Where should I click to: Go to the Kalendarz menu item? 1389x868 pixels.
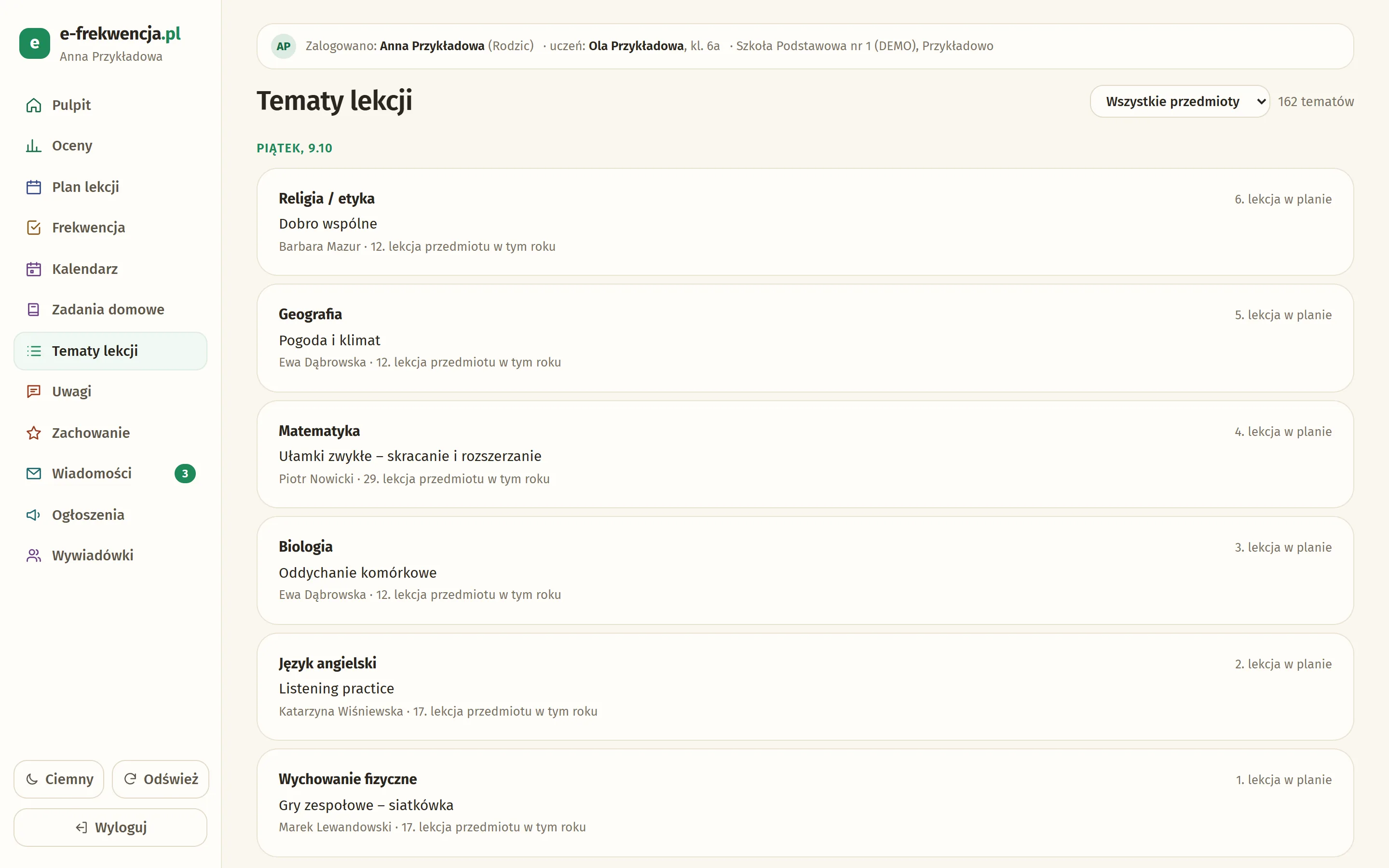[110, 269]
